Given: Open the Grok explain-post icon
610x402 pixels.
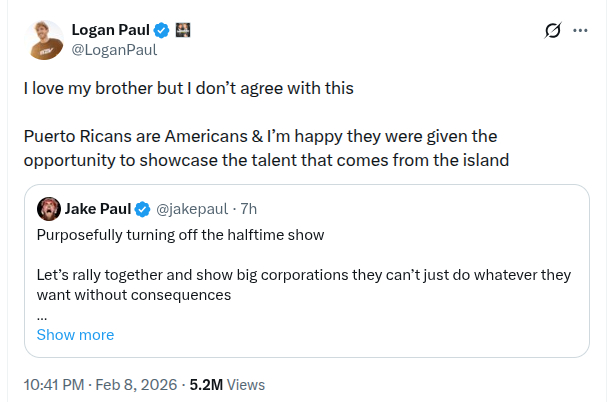Looking at the screenshot, I should 551,31.
